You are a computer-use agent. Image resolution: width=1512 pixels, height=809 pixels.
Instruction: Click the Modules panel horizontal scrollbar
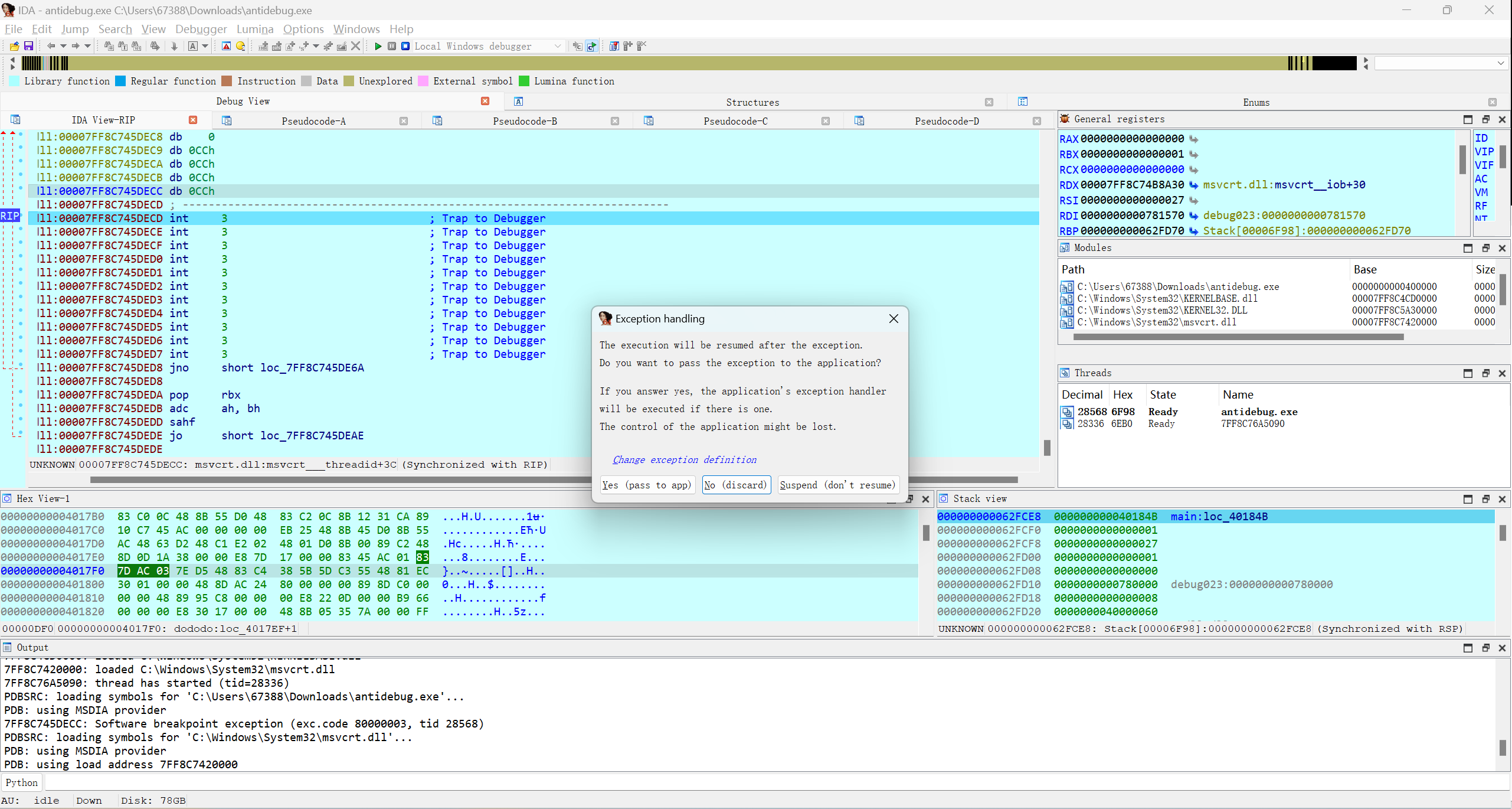pos(1238,337)
